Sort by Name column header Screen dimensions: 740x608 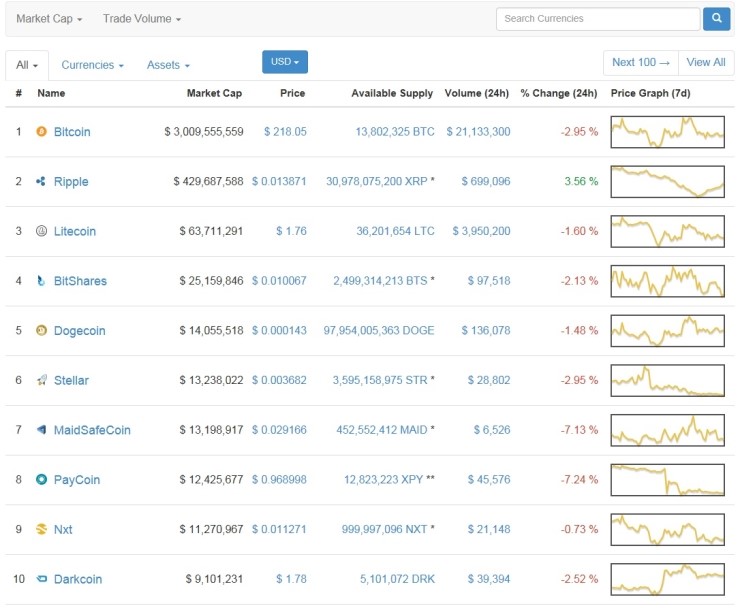pos(51,93)
